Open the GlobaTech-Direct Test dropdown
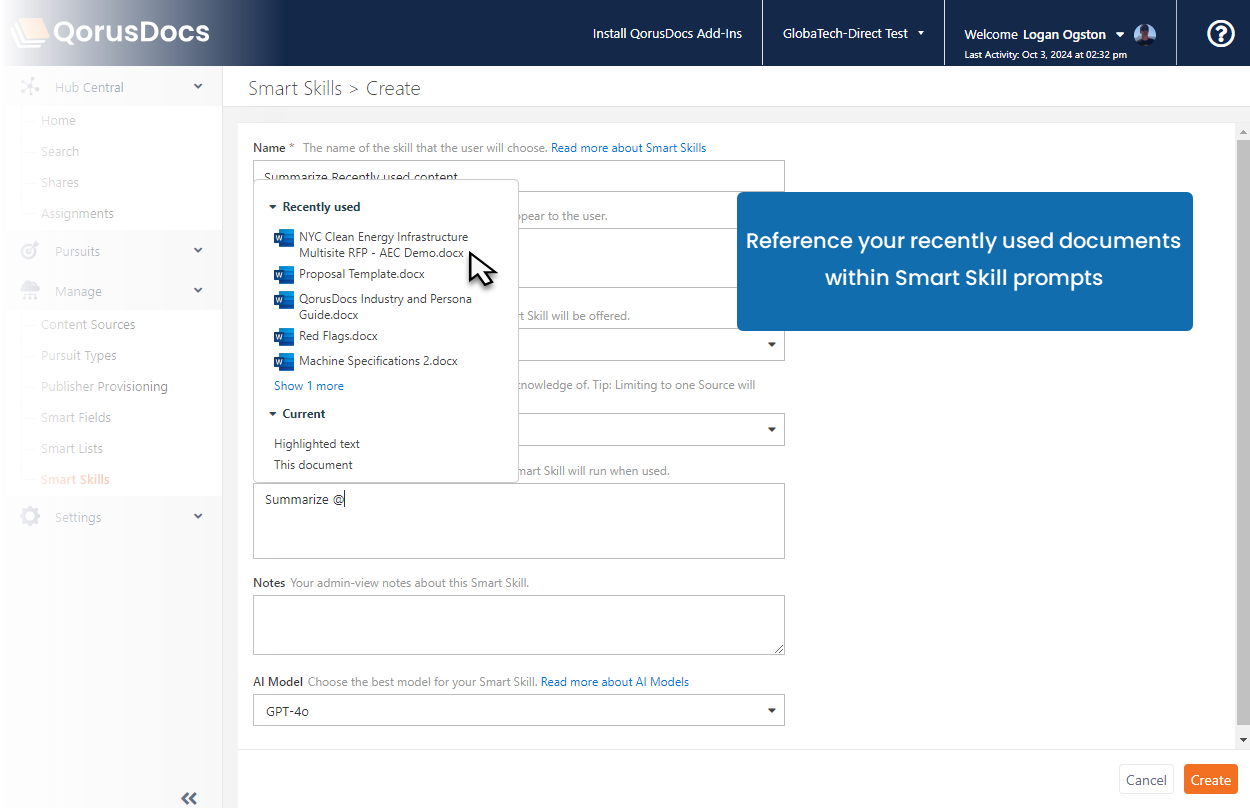The height and width of the screenshot is (808, 1250). [853, 33]
